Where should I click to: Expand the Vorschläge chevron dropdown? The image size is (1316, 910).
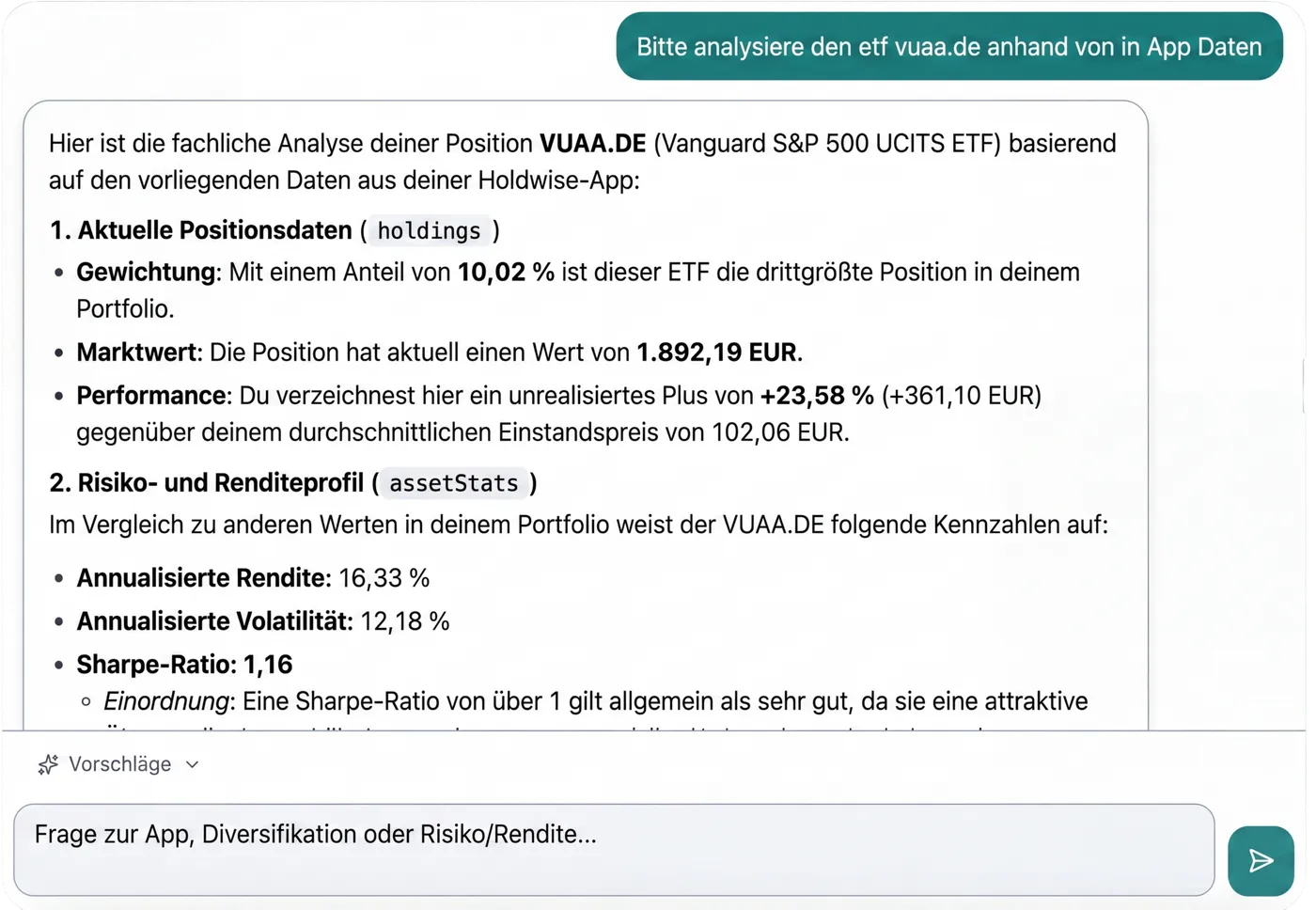click(193, 764)
